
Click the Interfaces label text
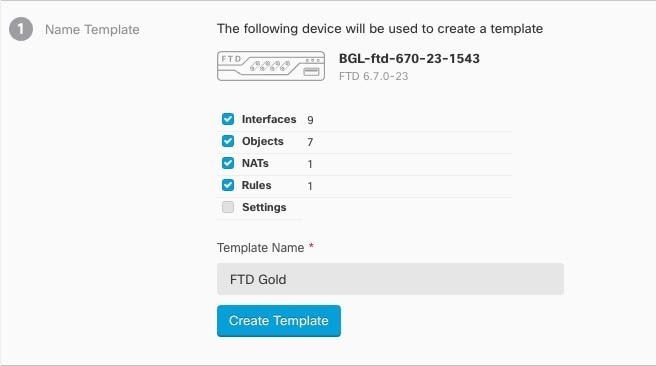pyautogui.click(x=269, y=119)
